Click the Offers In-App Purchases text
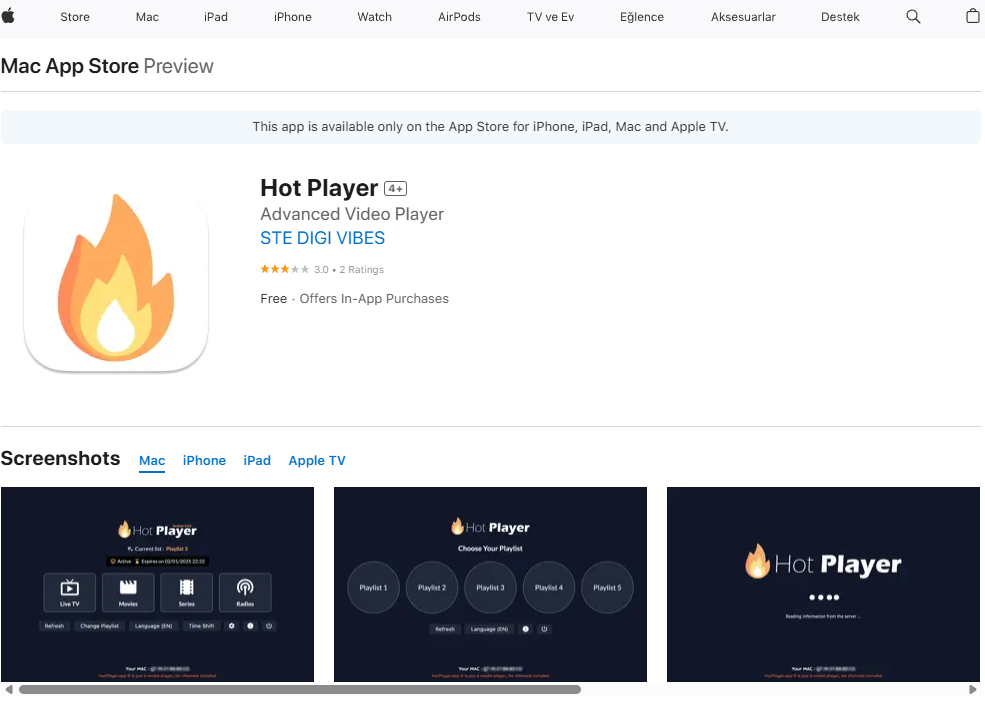The image size is (985, 703). pos(374,299)
